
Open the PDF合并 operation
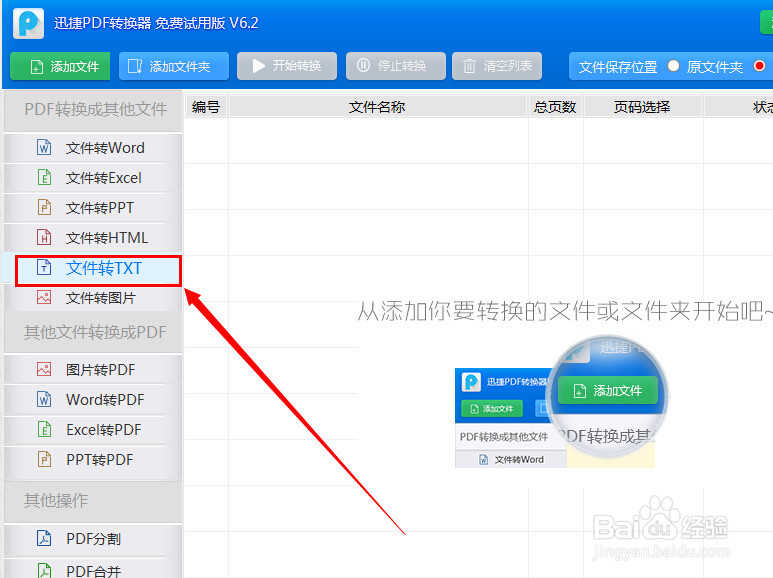[x=93, y=569]
